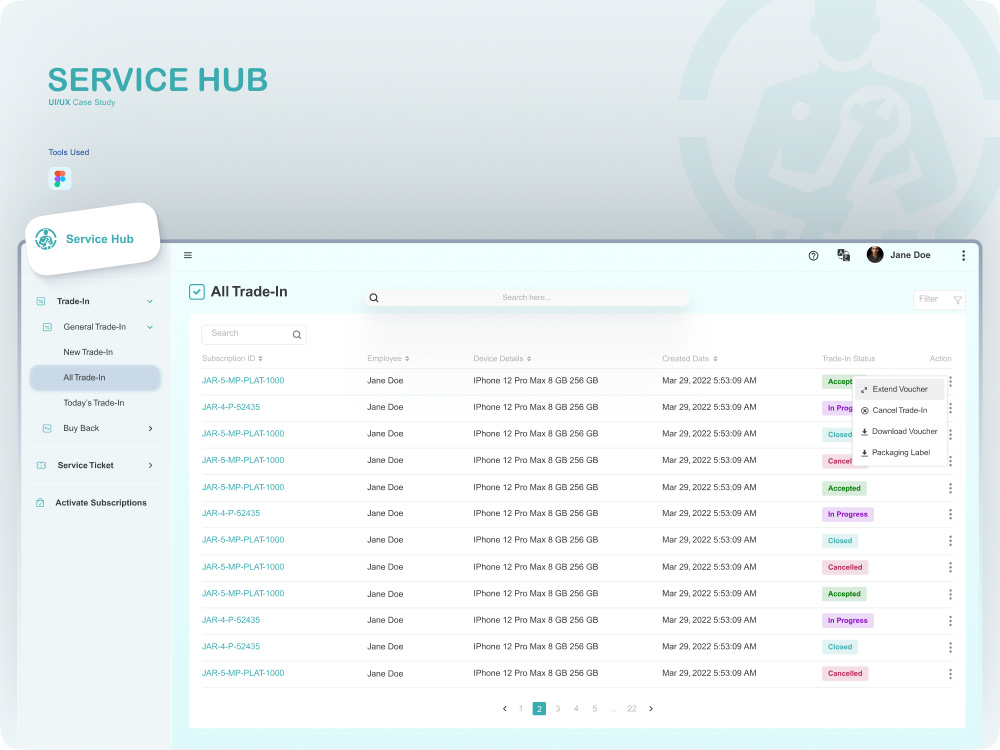Click the Cancelled badge in eighth row
Image resolution: width=1000 pixels, height=750 pixels.
click(x=845, y=567)
